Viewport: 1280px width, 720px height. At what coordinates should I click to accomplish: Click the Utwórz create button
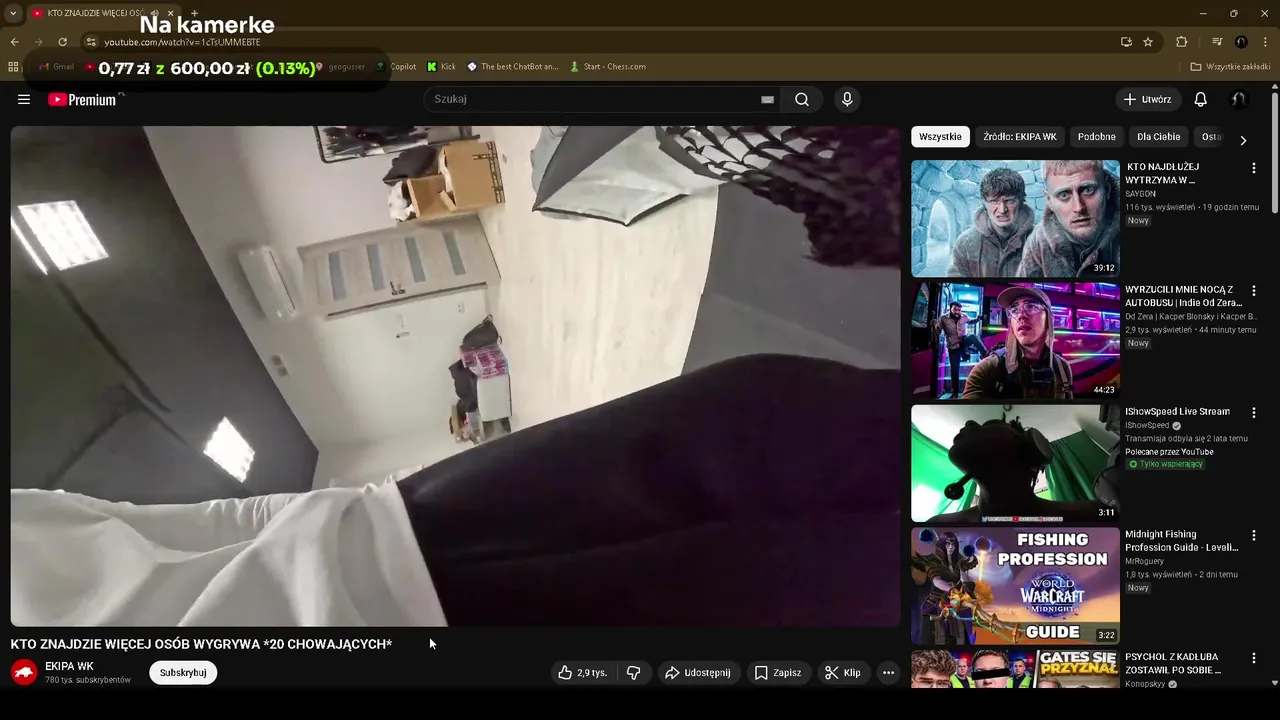pos(1147,99)
